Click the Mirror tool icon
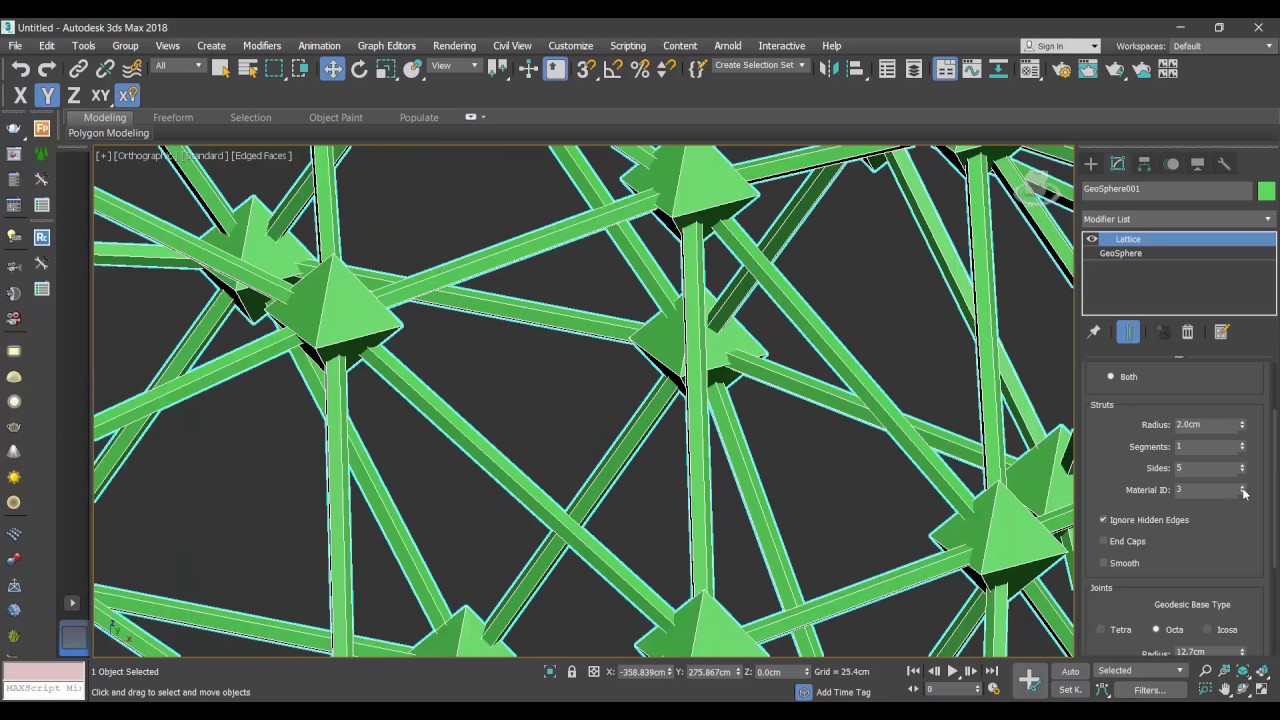The image size is (1280, 720). tap(828, 69)
